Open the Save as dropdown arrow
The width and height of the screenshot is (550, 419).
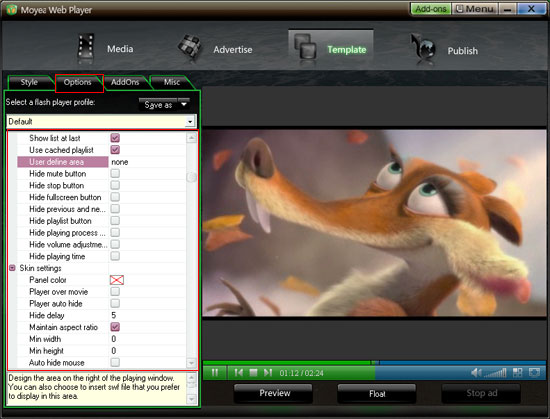click(184, 104)
